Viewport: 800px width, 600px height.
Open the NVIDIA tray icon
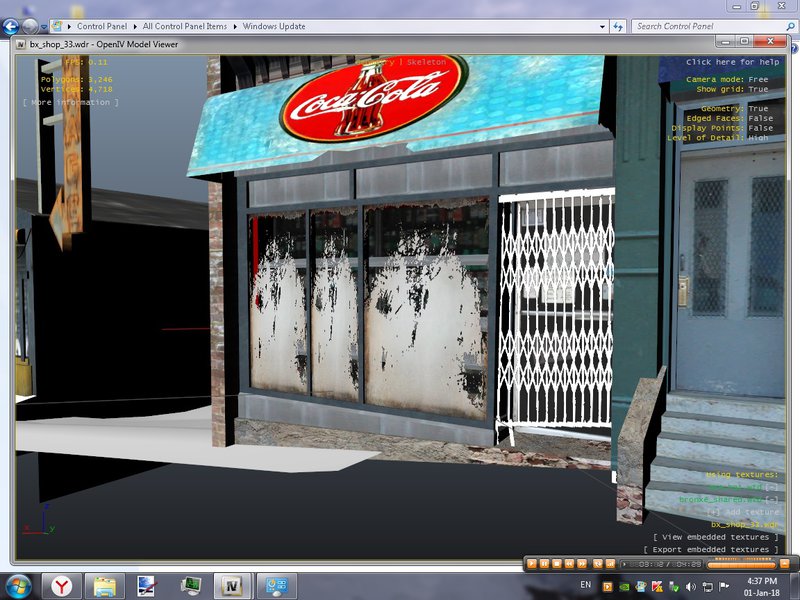coord(624,587)
